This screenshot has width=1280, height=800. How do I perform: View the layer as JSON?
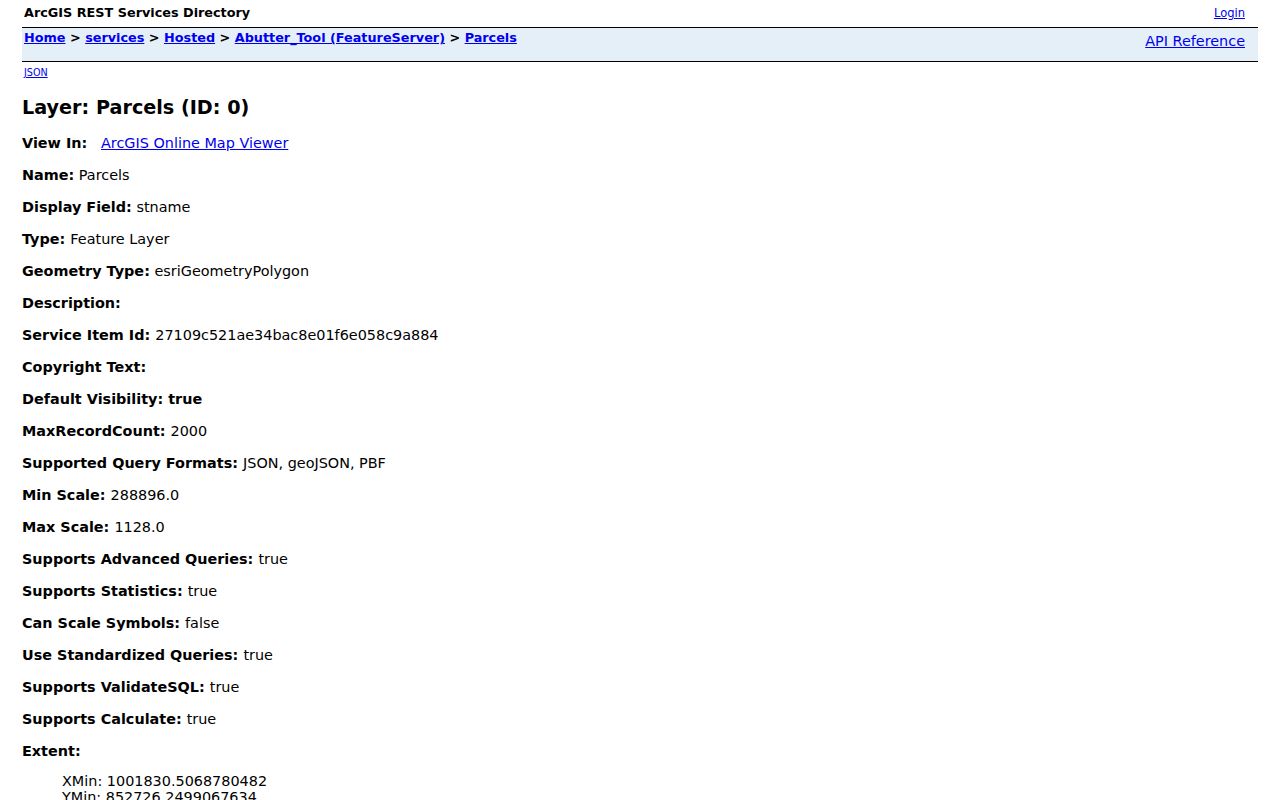(35, 72)
